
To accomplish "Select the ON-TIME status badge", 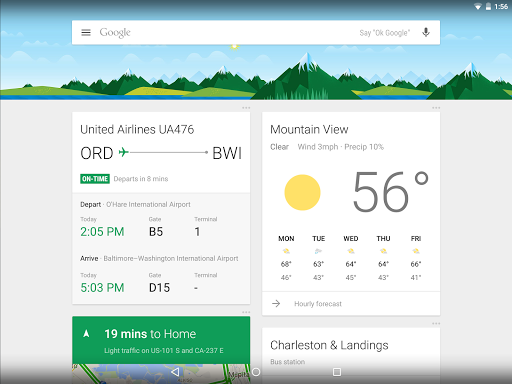I will tap(95, 179).
